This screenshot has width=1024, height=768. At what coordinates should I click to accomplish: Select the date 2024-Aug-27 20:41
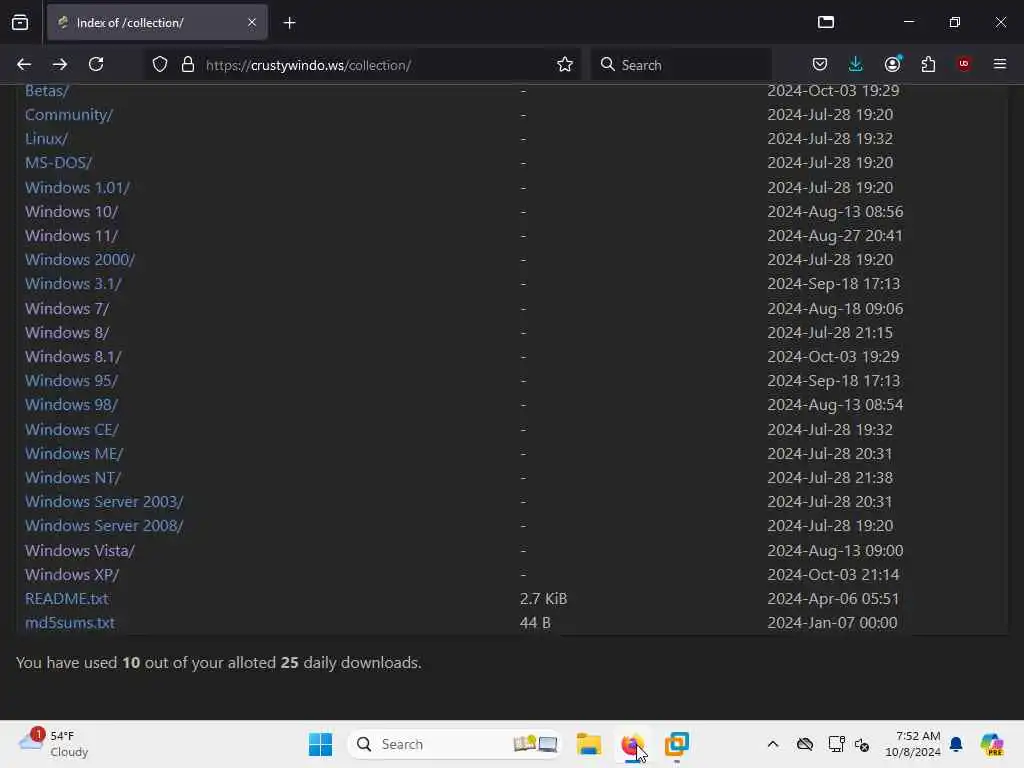tap(835, 236)
